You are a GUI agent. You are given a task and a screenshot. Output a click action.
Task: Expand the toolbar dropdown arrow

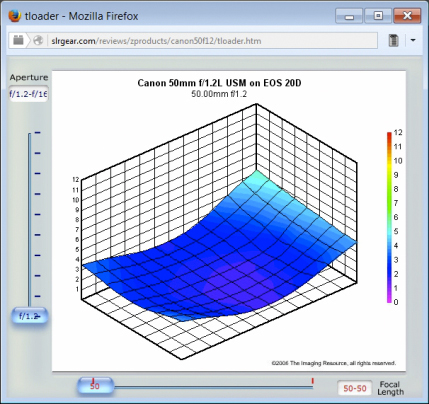(413, 40)
